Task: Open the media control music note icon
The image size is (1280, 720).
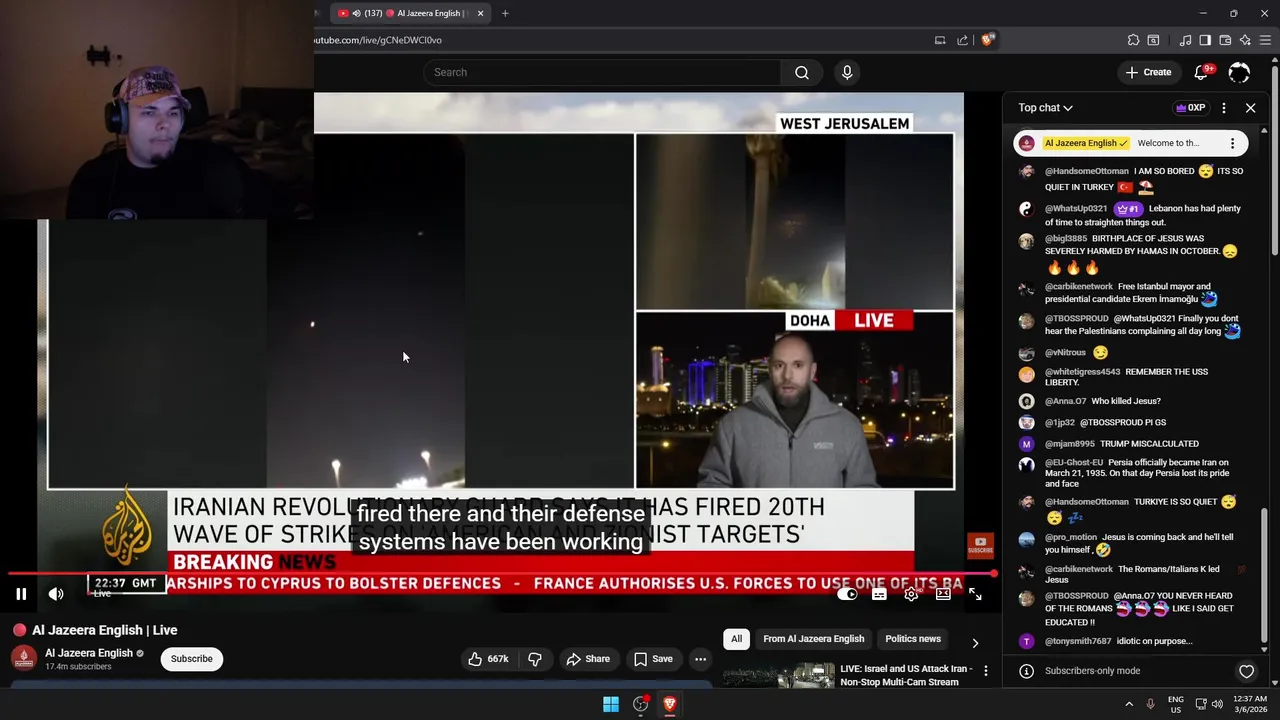Action: [1186, 40]
